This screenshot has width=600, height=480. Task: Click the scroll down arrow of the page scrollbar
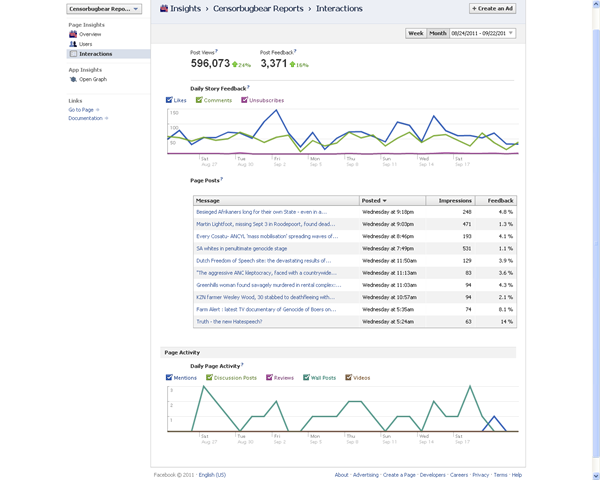pos(596,476)
